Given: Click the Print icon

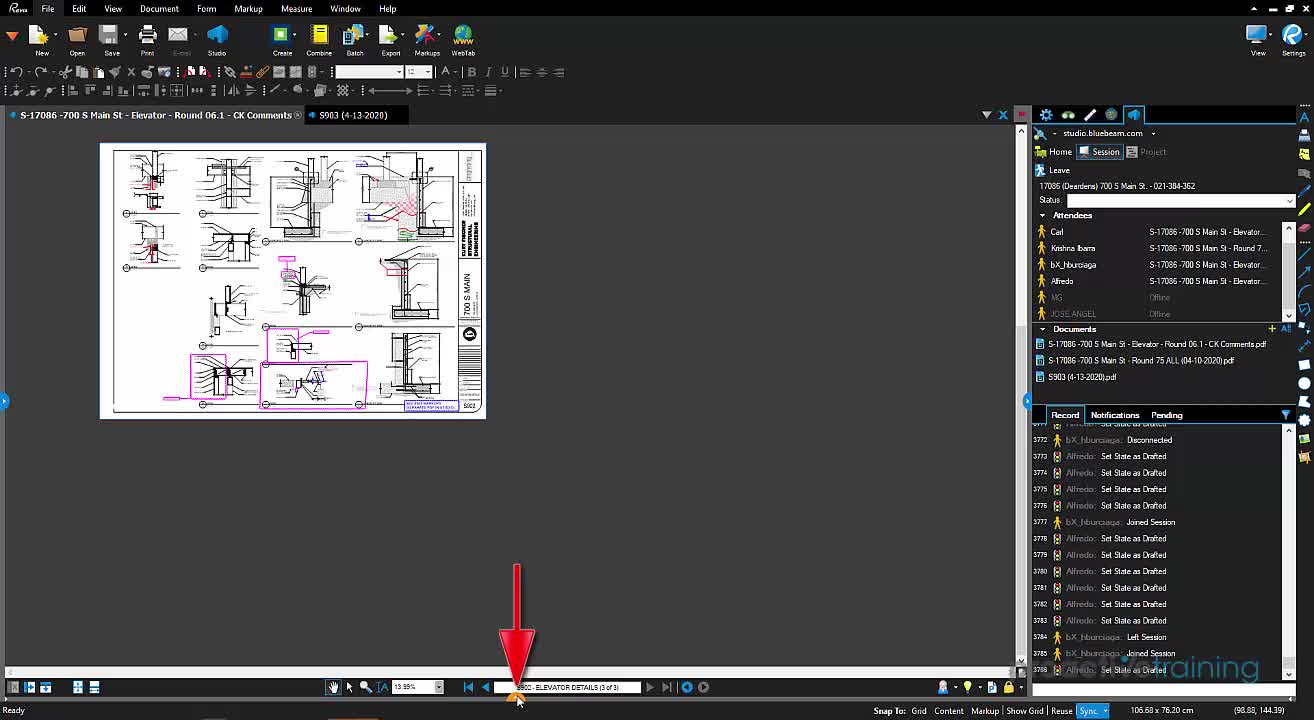Looking at the screenshot, I should (x=147, y=36).
